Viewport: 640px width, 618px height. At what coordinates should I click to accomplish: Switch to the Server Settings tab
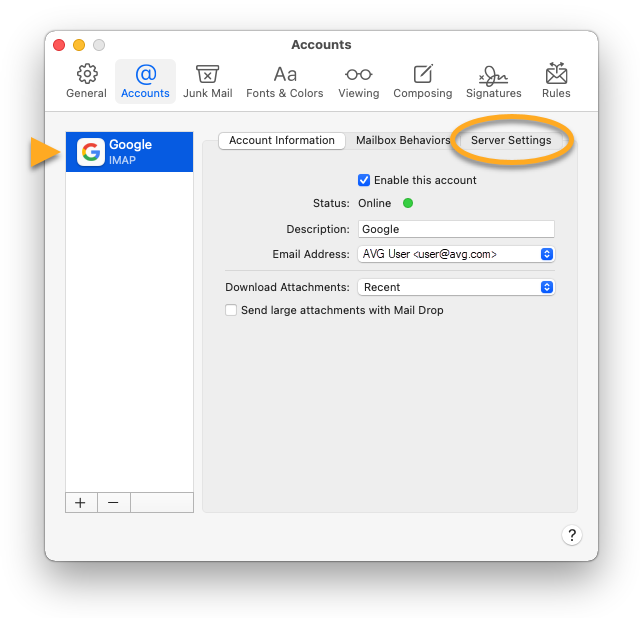click(x=511, y=140)
